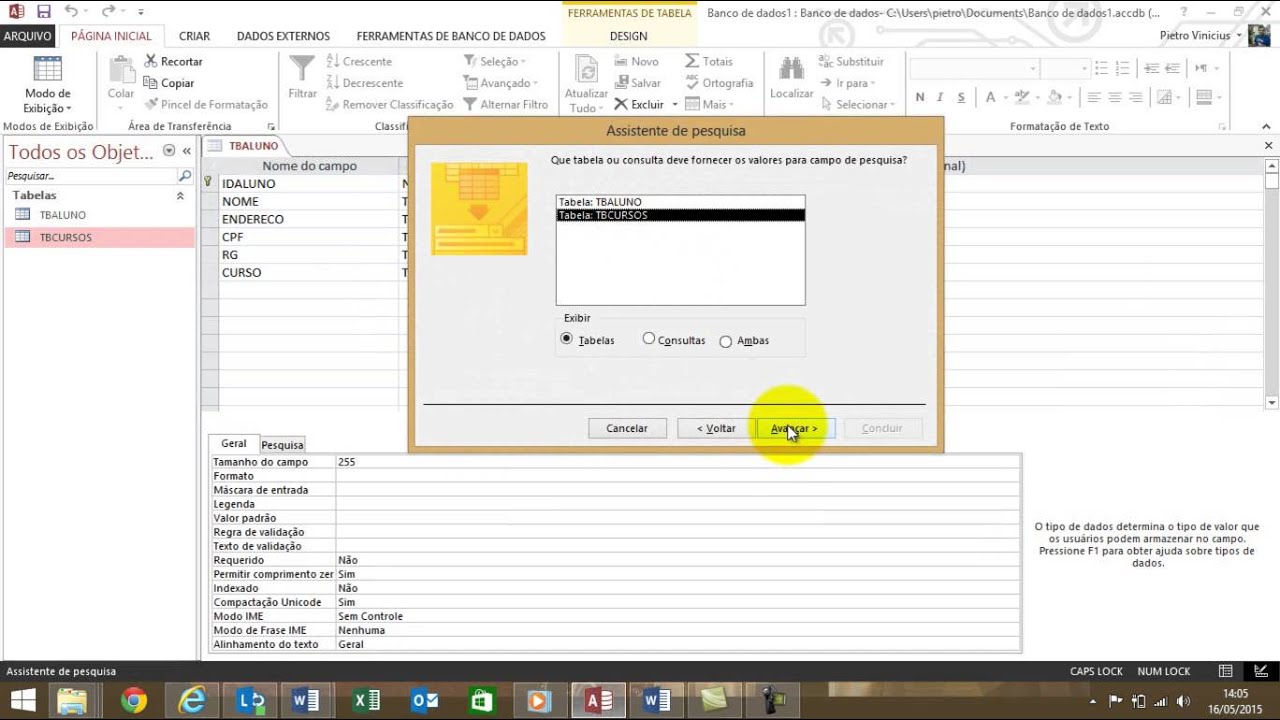The height and width of the screenshot is (720, 1280).
Task: Click the CURSO field name cell
Action: [x=308, y=272]
